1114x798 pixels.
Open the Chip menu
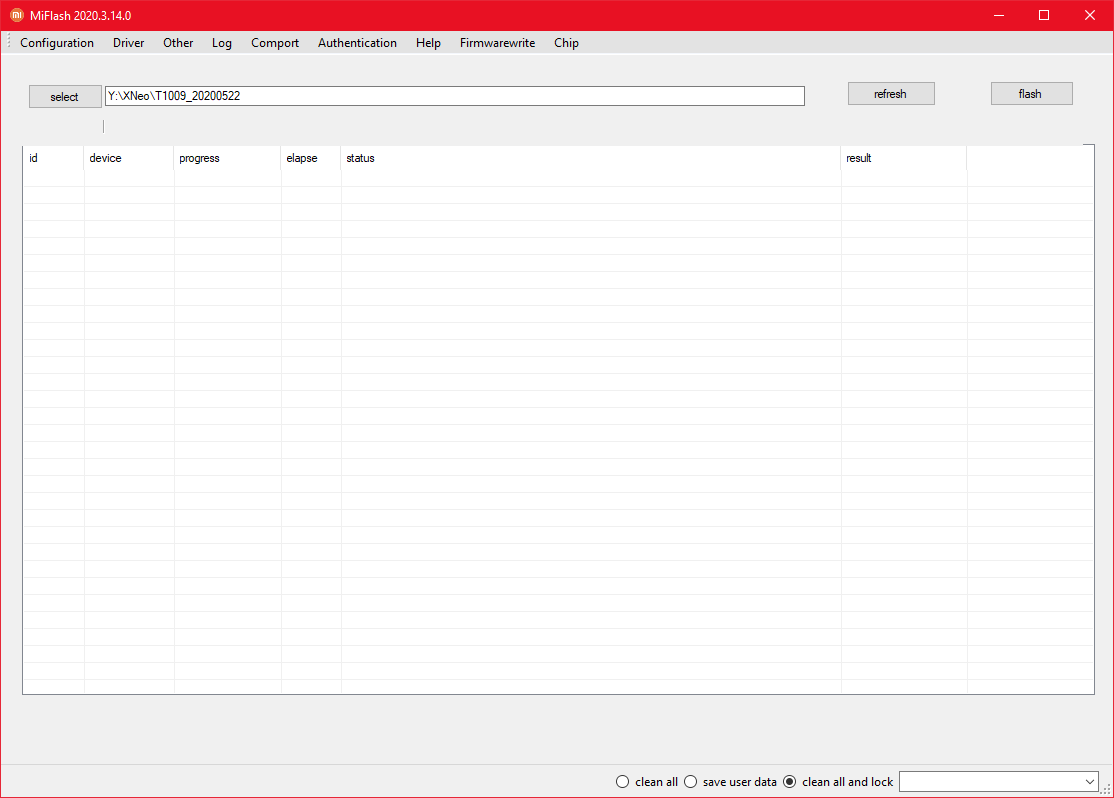point(566,43)
